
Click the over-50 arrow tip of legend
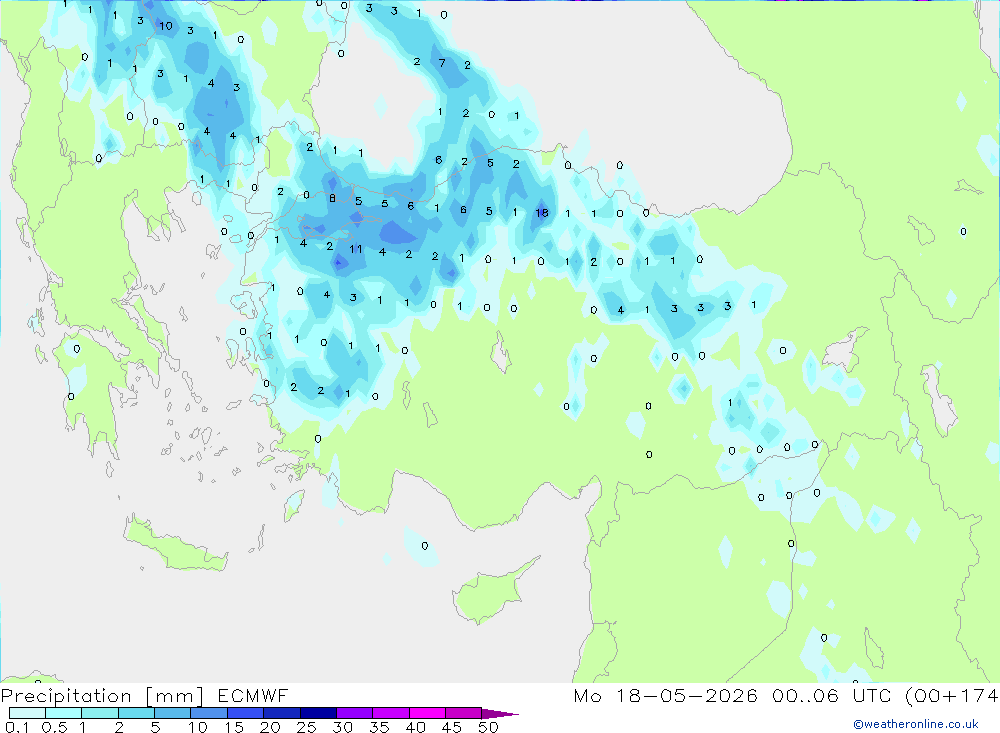pyautogui.click(x=500, y=713)
